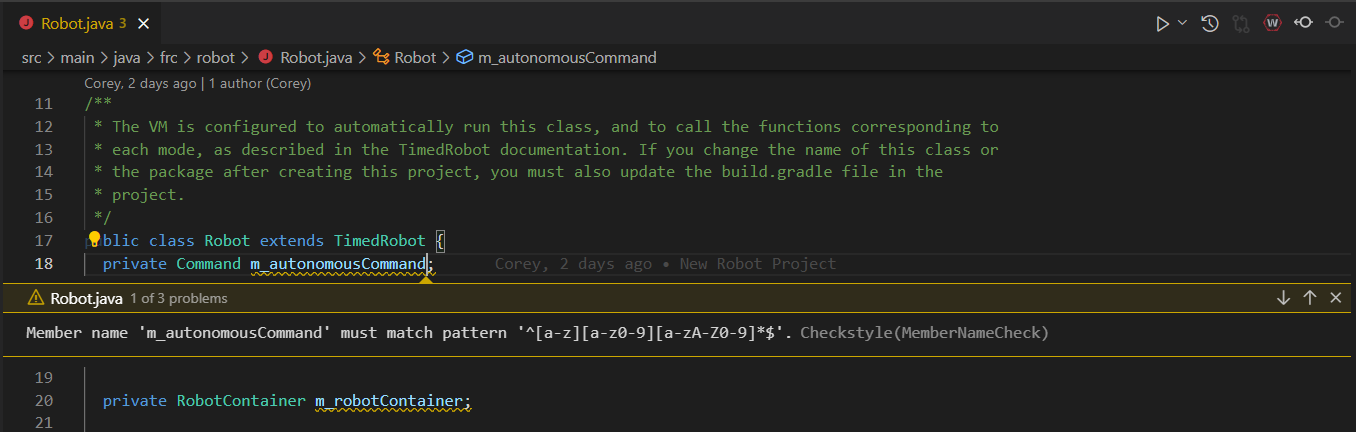Click TimedRobot in class declaration
The height and width of the screenshot is (432, 1356).
click(380, 241)
